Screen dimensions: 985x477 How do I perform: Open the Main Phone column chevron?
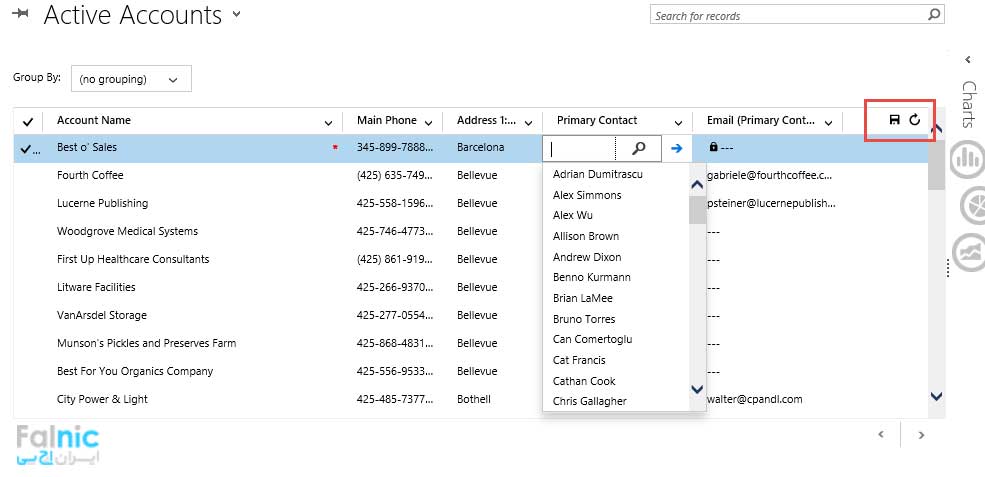pyautogui.click(x=428, y=123)
